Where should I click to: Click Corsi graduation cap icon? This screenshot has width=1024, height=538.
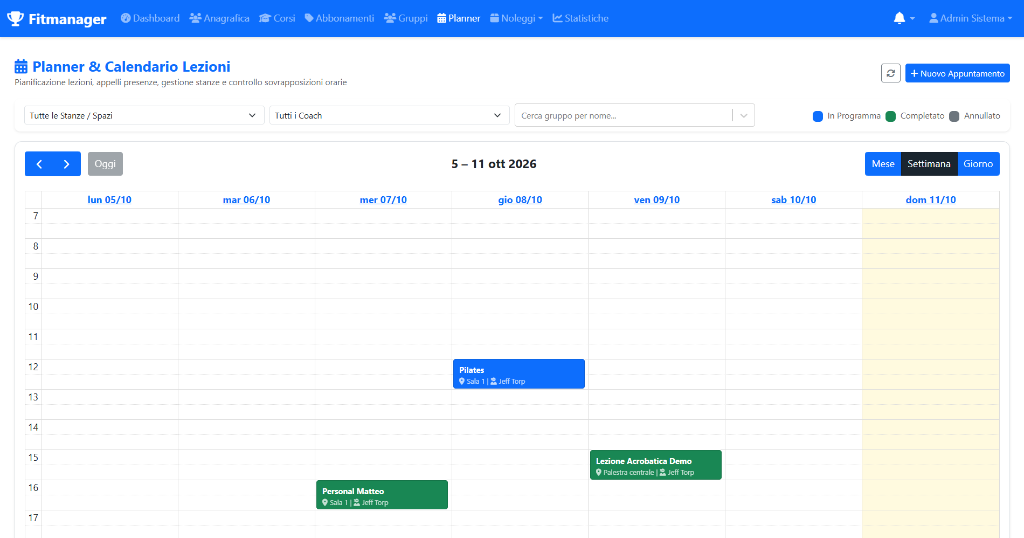(264, 18)
